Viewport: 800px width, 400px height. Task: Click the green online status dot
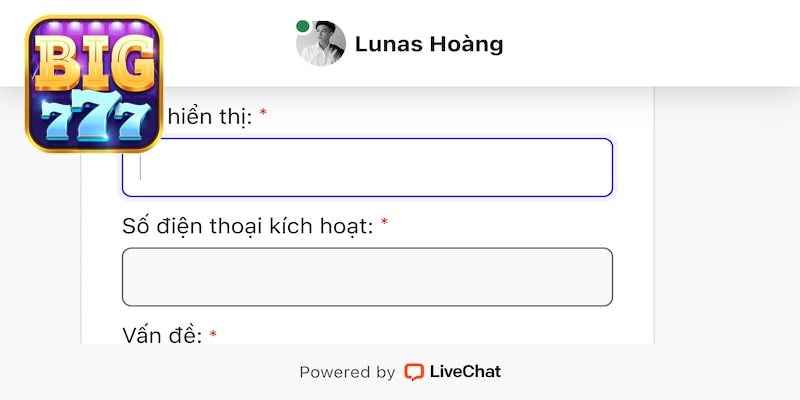(x=302, y=27)
